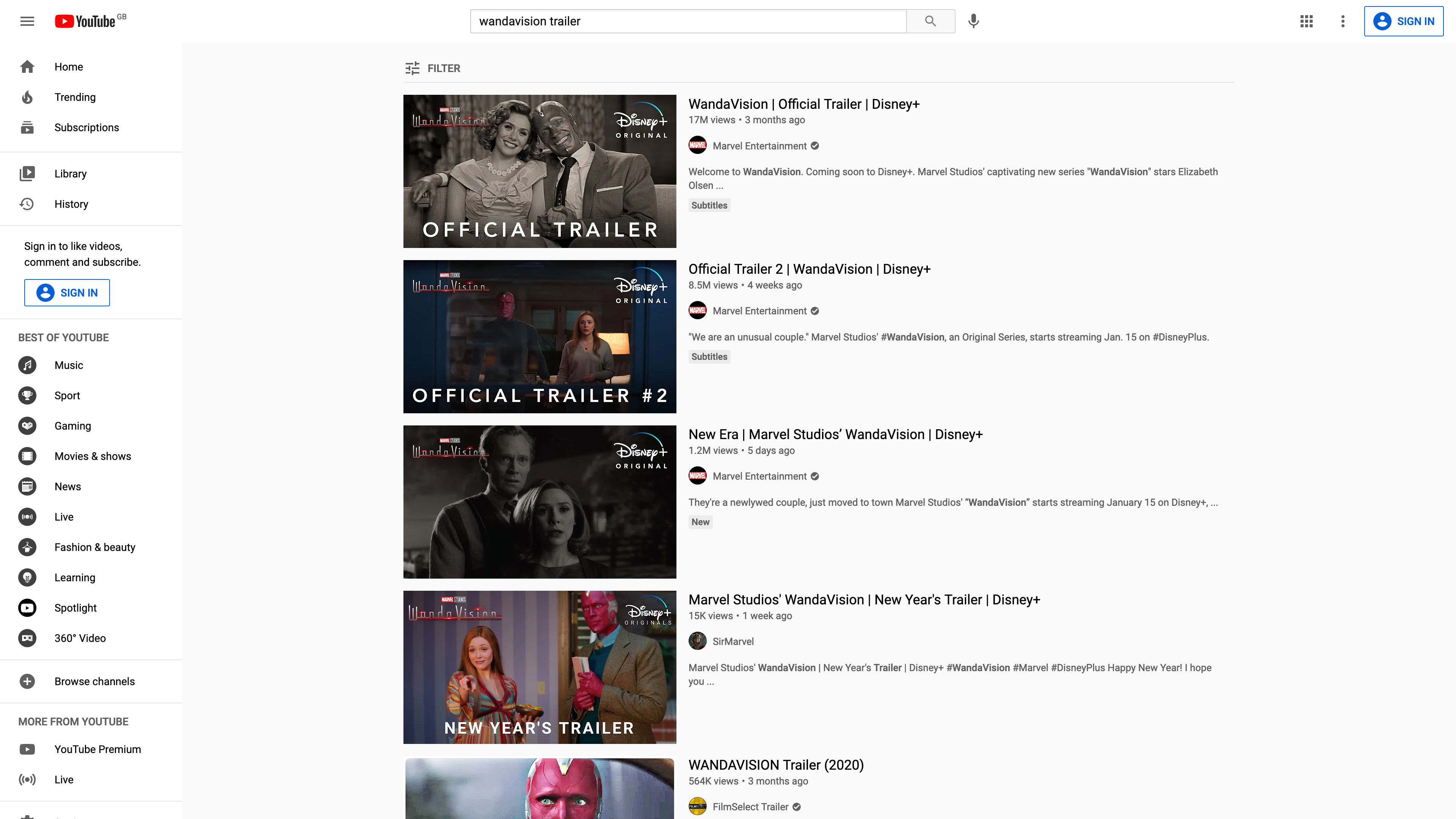
Task: Open the three-dot settings menu
Action: (1343, 21)
